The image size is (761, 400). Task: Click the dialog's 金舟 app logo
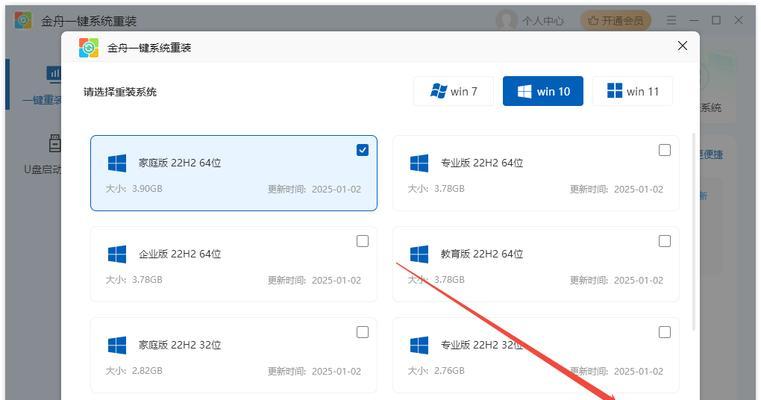89,48
